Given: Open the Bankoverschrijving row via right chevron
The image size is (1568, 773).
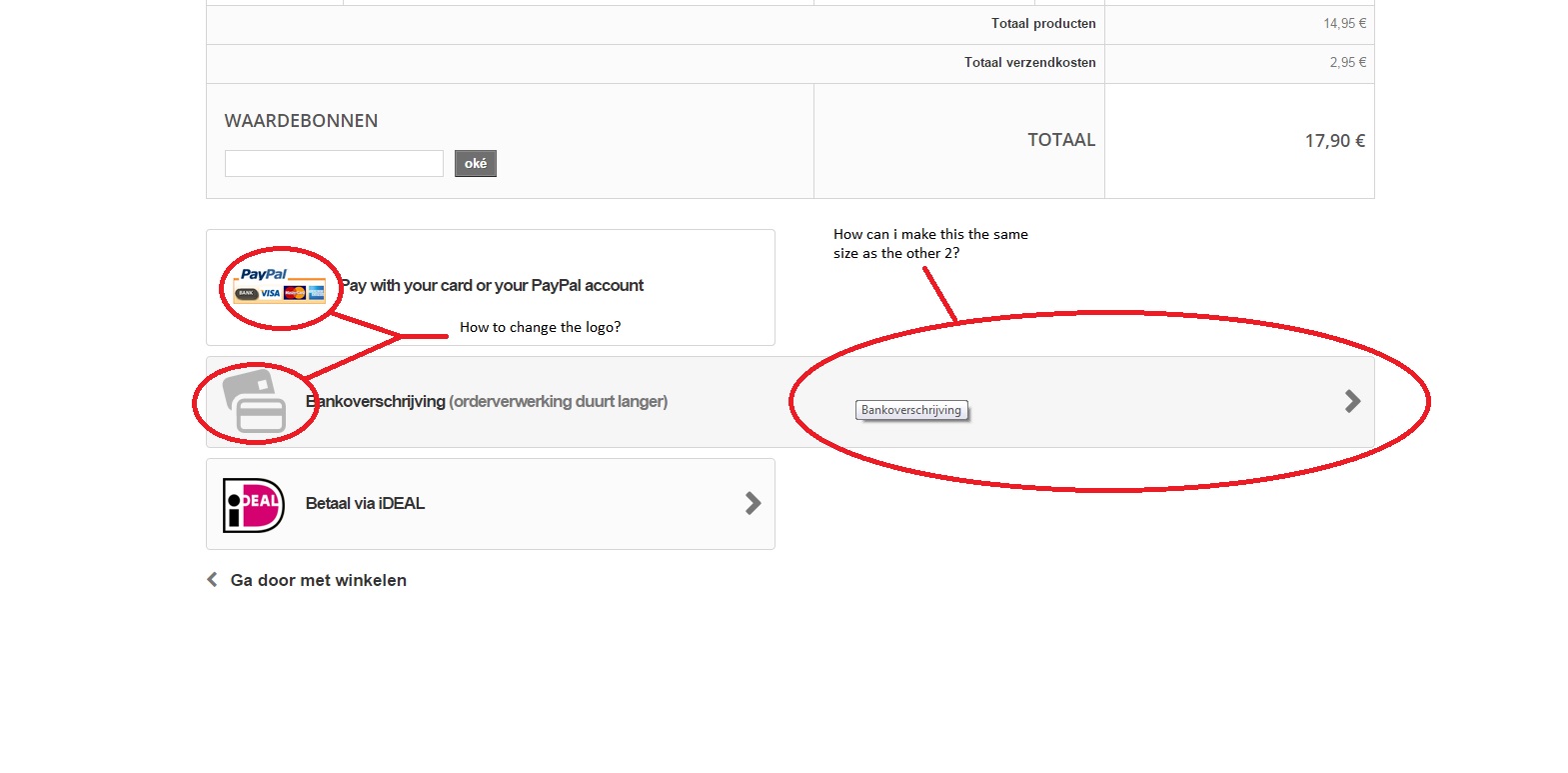Looking at the screenshot, I should coord(1352,401).
